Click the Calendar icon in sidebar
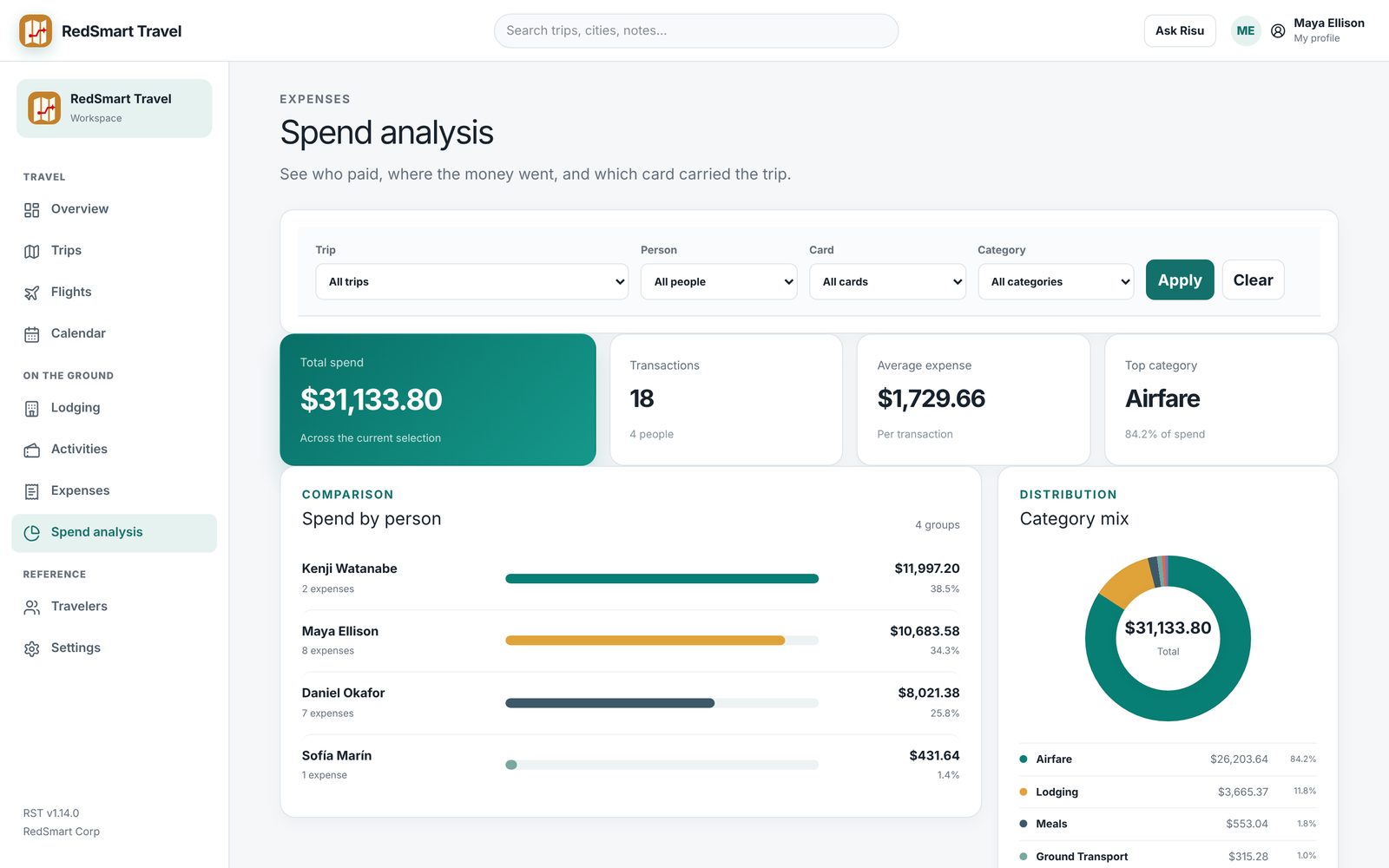 pos(32,334)
